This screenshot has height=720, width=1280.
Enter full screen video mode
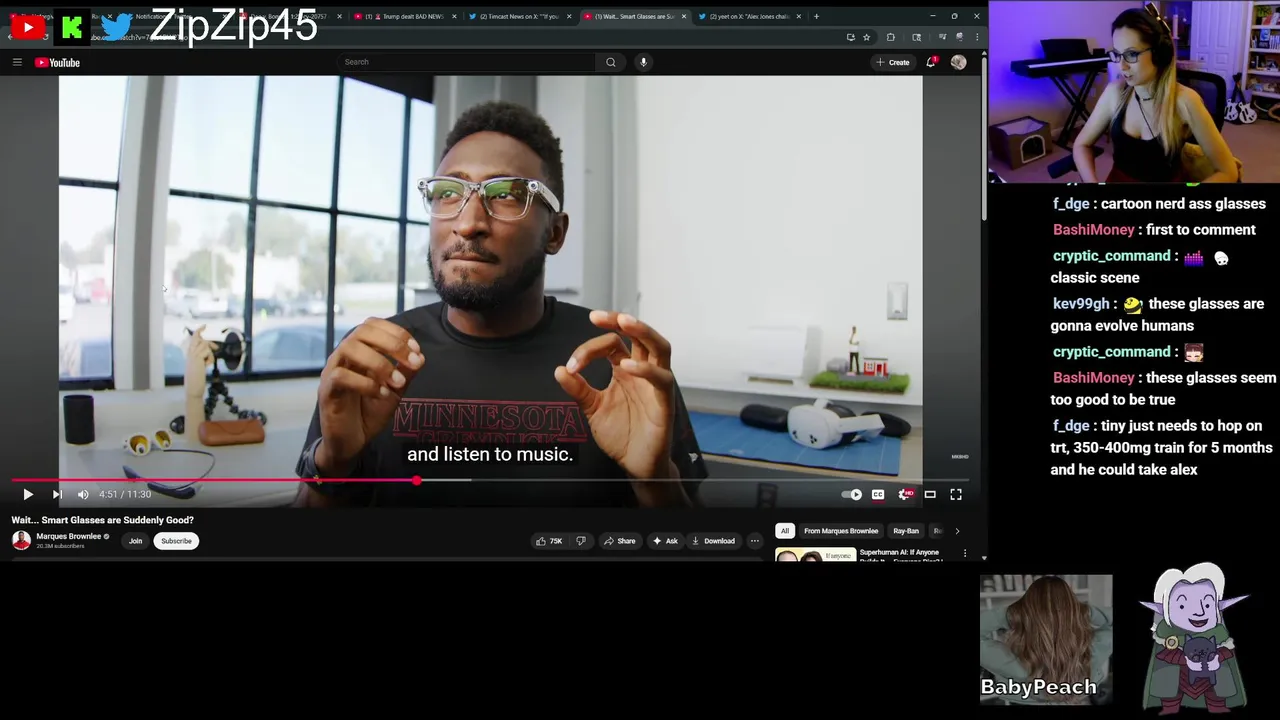(x=956, y=494)
